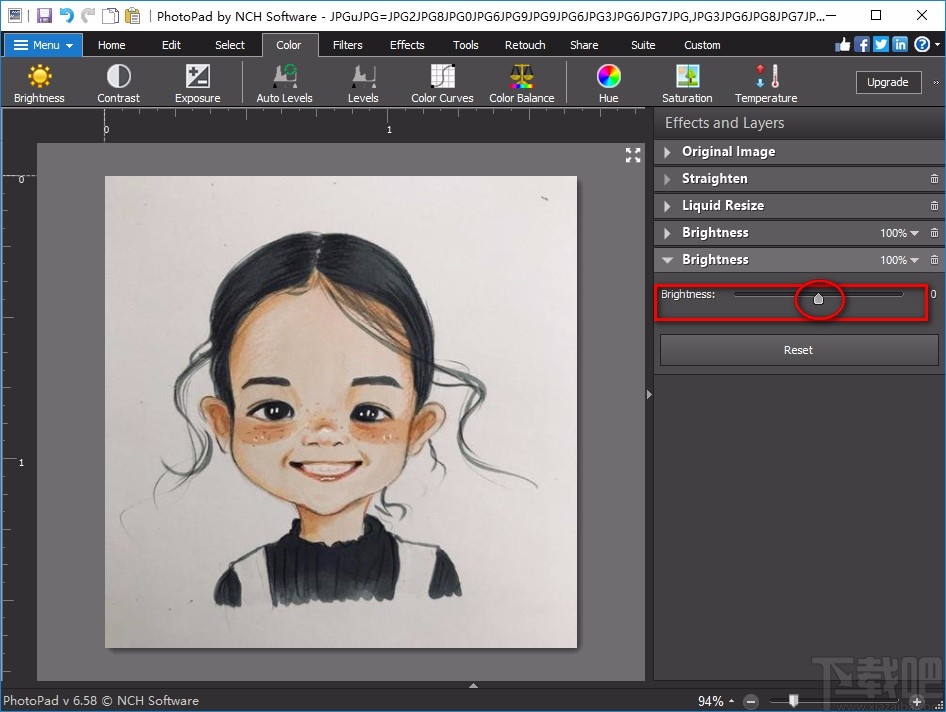Open the Temperature adjustment
This screenshot has height=712, width=946.
[x=765, y=82]
